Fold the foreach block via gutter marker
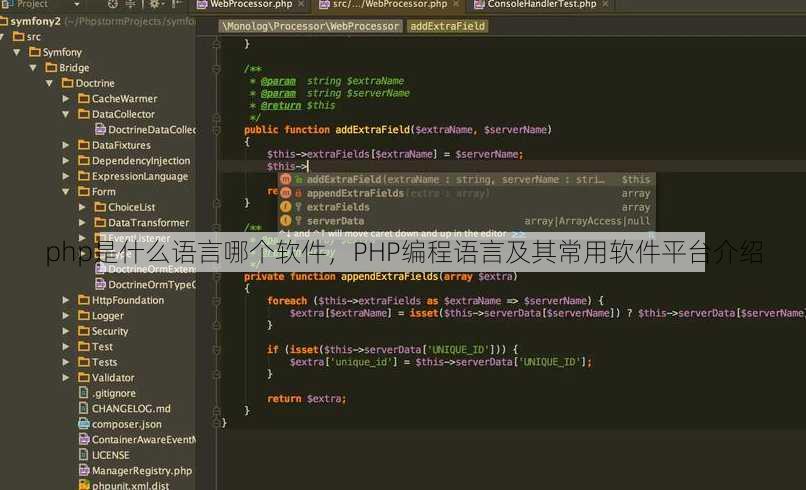The width and height of the screenshot is (806, 490). [216, 301]
